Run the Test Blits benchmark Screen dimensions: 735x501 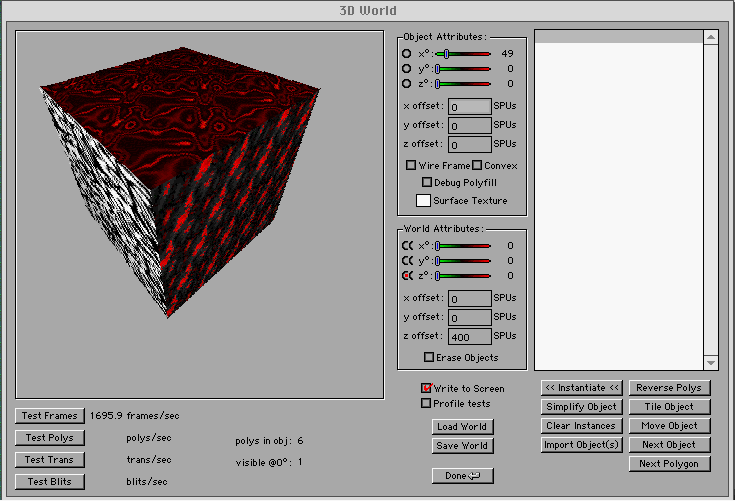point(50,482)
